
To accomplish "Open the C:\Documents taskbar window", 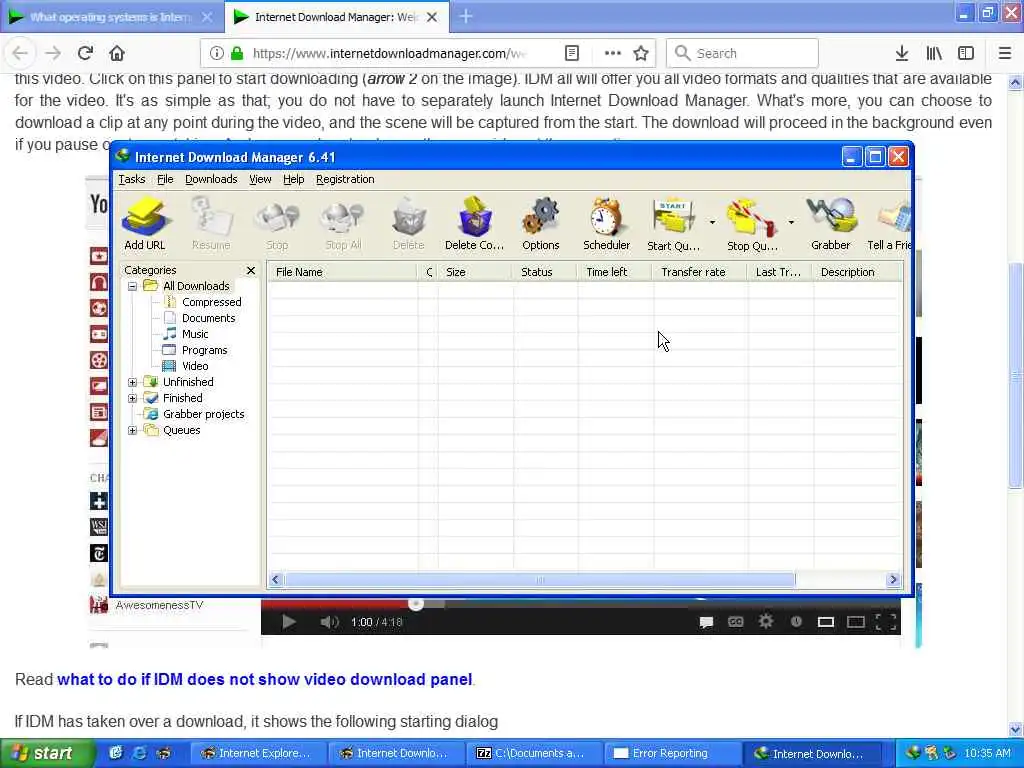I will (x=533, y=754).
